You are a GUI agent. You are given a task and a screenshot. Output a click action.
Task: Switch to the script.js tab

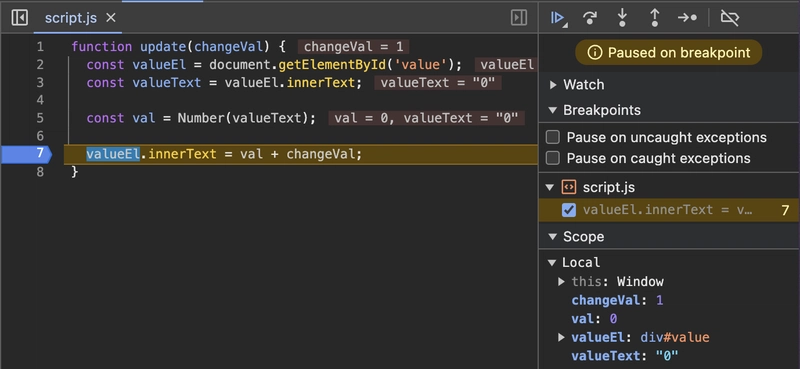coord(70,18)
